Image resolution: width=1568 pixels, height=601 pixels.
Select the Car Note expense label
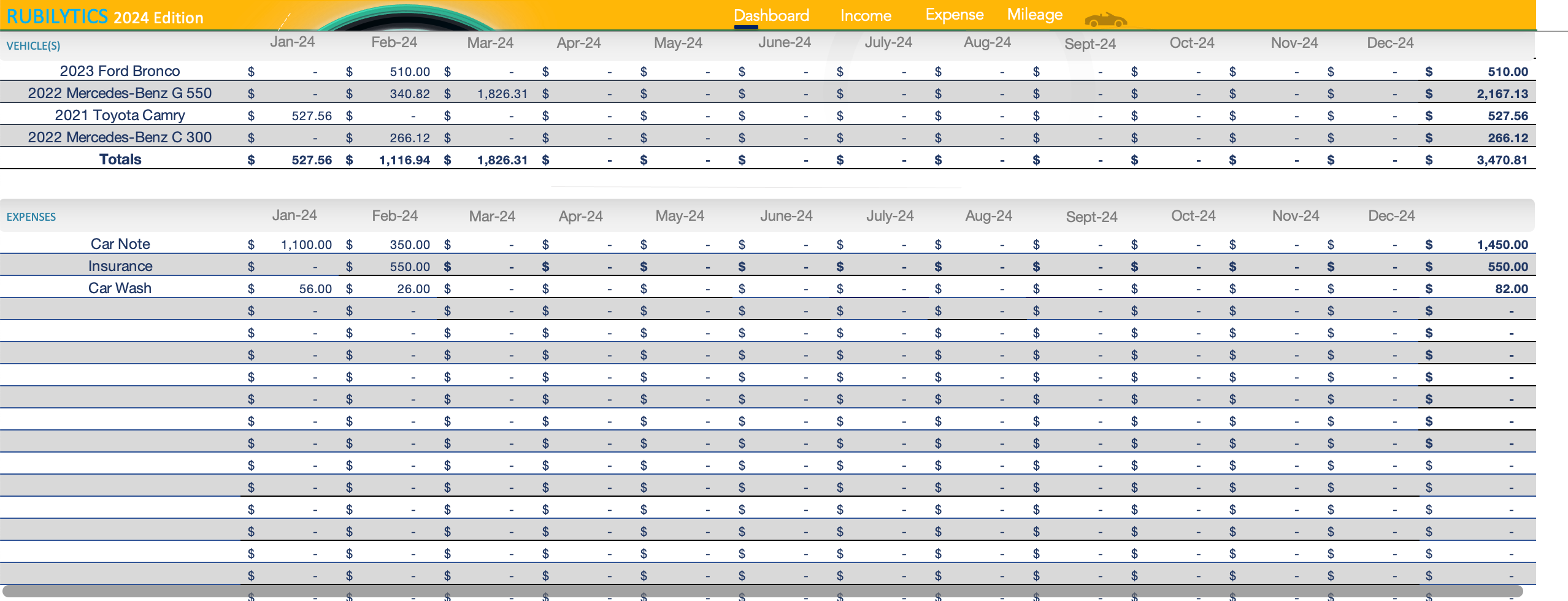[x=120, y=243]
